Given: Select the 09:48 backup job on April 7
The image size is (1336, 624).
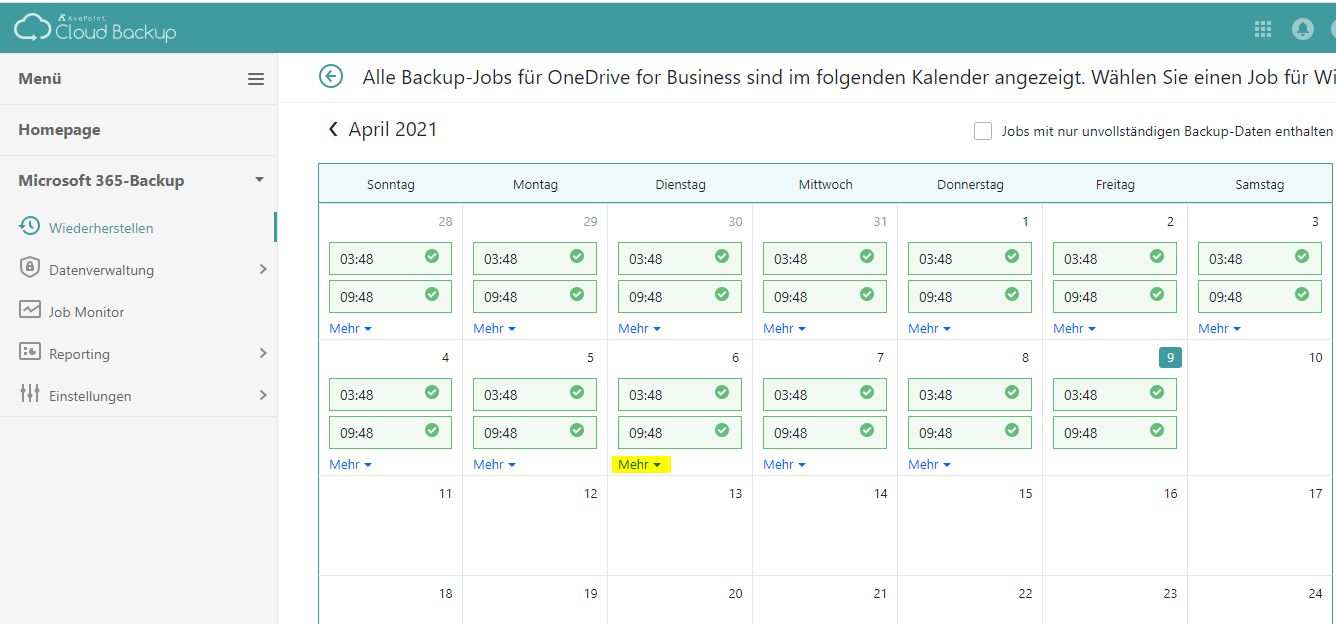Looking at the screenshot, I should click(824, 433).
